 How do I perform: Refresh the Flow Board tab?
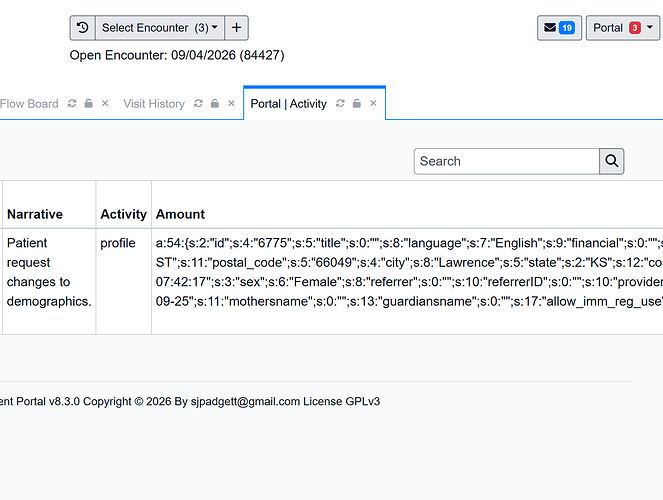tap(72, 104)
